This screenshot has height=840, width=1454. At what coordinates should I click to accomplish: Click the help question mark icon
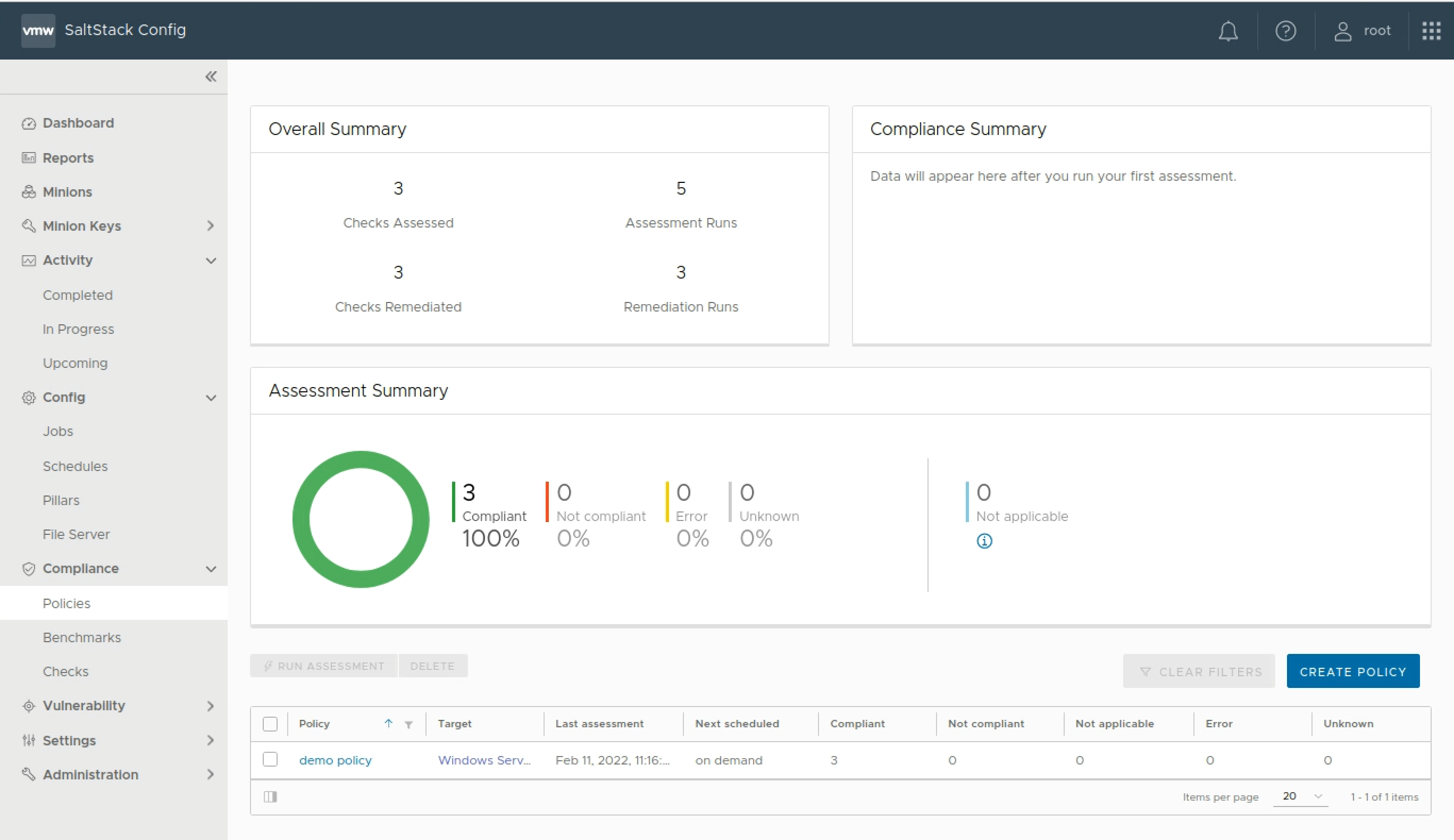click(x=1285, y=31)
